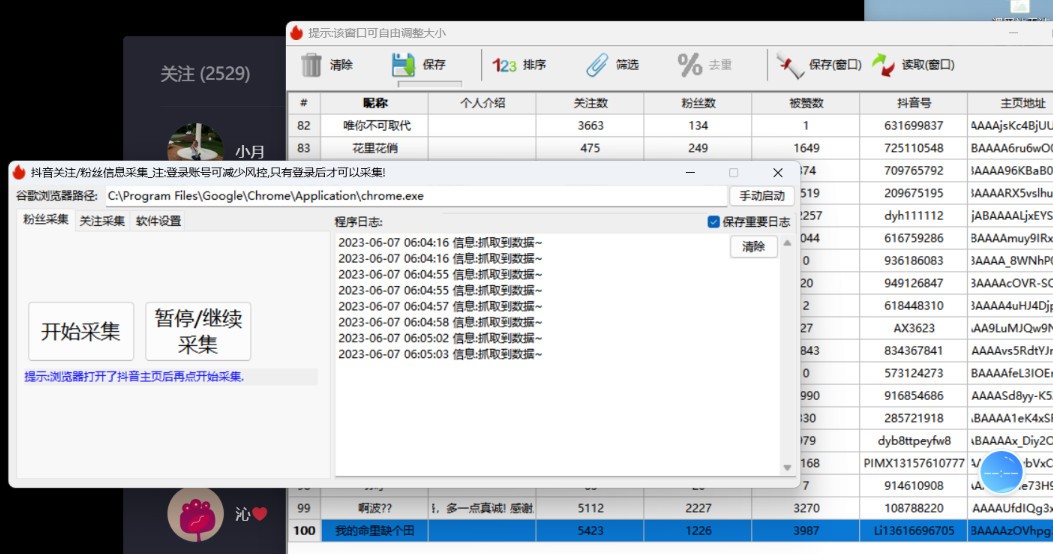The image size is (1053, 554).
Task: Click the 清除 button beside the log
Action: click(x=753, y=246)
